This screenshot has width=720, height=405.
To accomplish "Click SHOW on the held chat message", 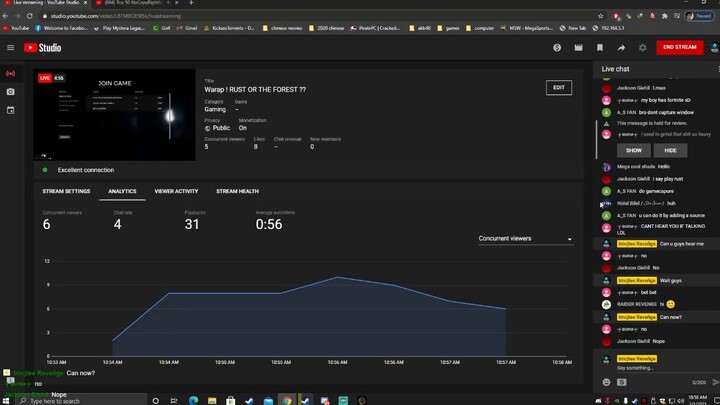I will [634, 150].
